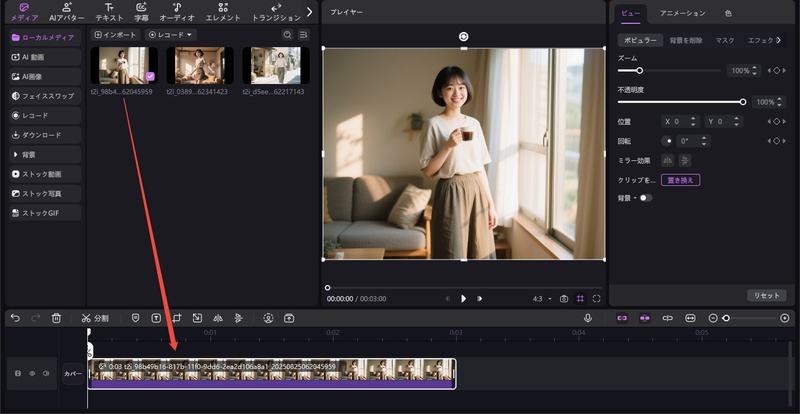Viewport: 800px width, 414px height.
Task: Show more sub-tabs after エフェクト
Action: [x=778, y=40]
